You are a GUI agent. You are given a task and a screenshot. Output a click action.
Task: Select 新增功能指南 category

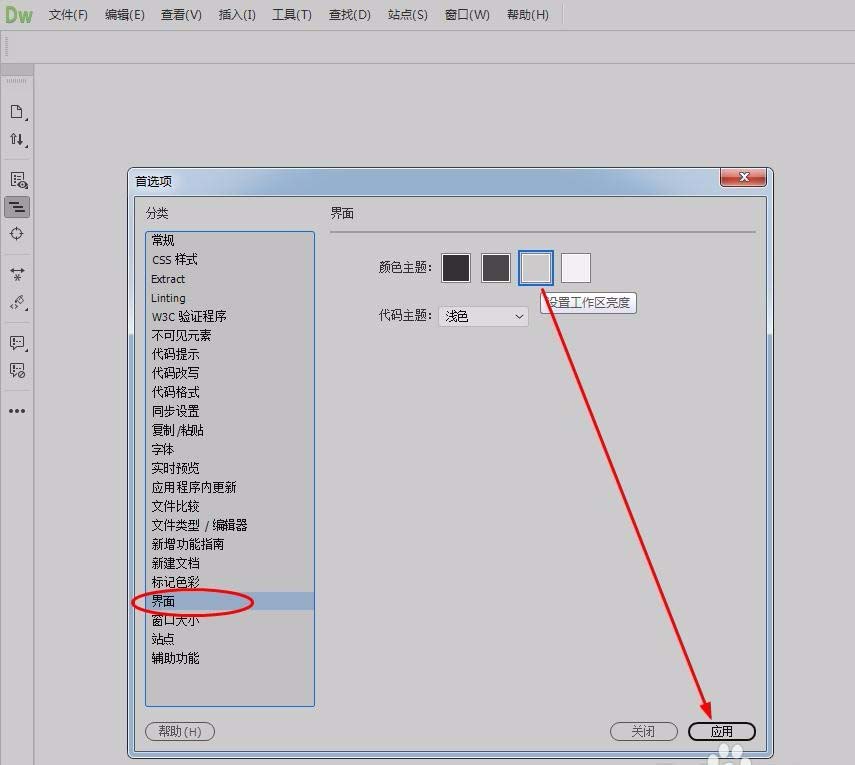pos(230,544)
